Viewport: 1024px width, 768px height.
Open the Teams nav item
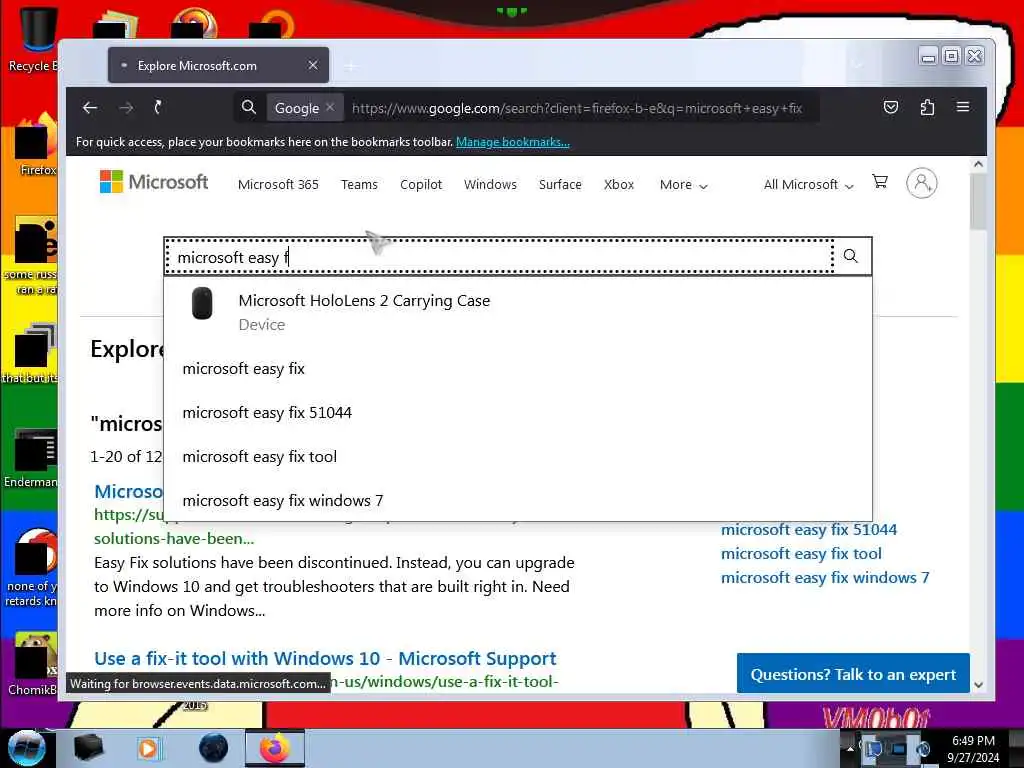(359, 185)
